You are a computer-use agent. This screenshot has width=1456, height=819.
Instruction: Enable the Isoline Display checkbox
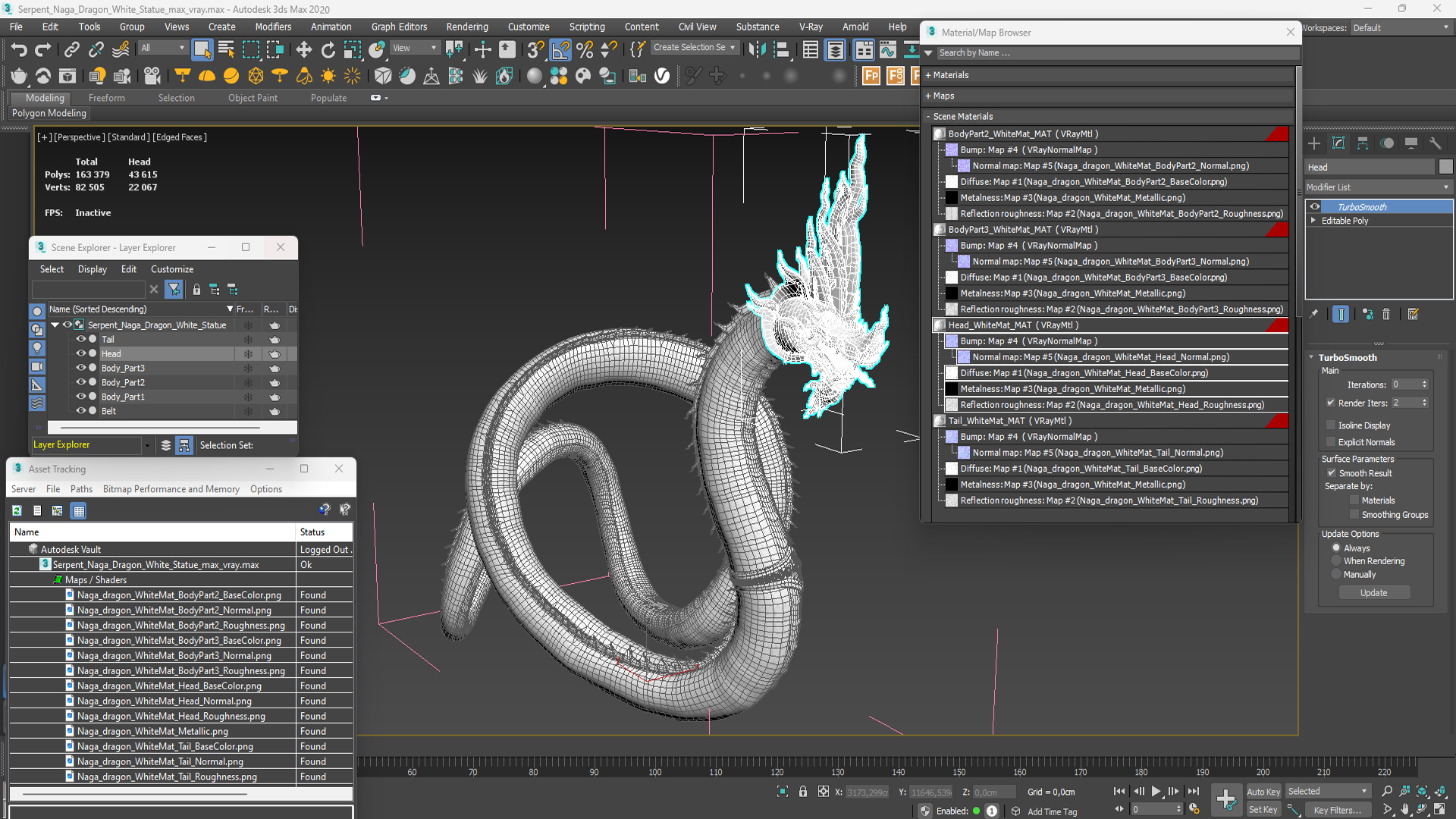tap(1331, 425)
